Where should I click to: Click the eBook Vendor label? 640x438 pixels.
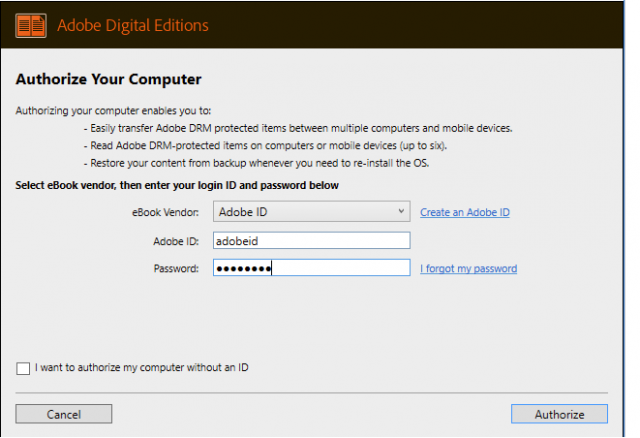point(165,212)
